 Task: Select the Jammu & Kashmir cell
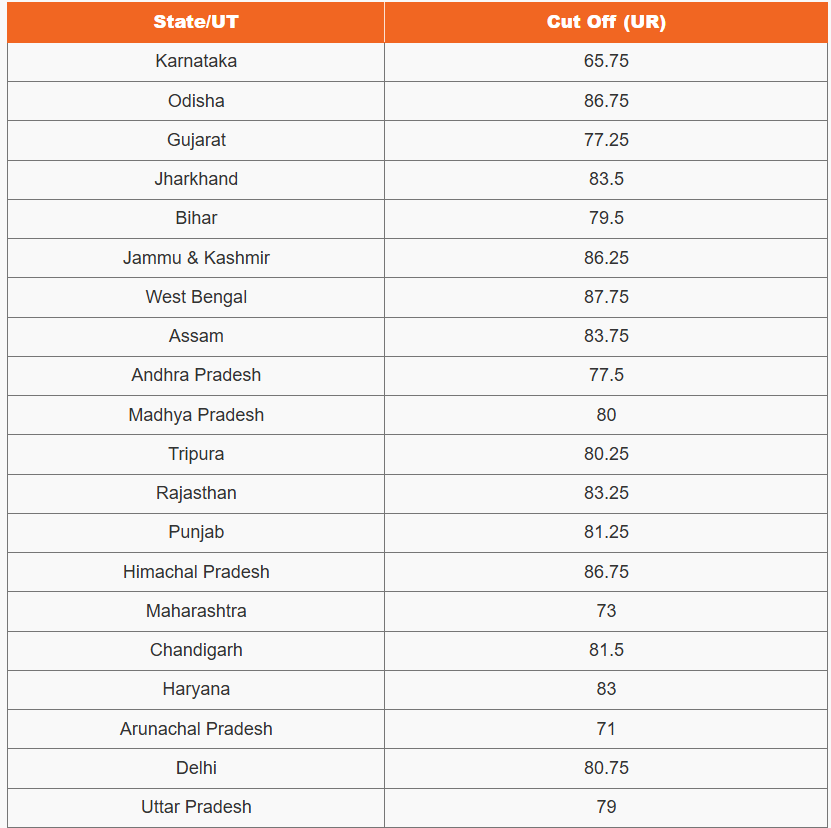click(x=196, y=258)
